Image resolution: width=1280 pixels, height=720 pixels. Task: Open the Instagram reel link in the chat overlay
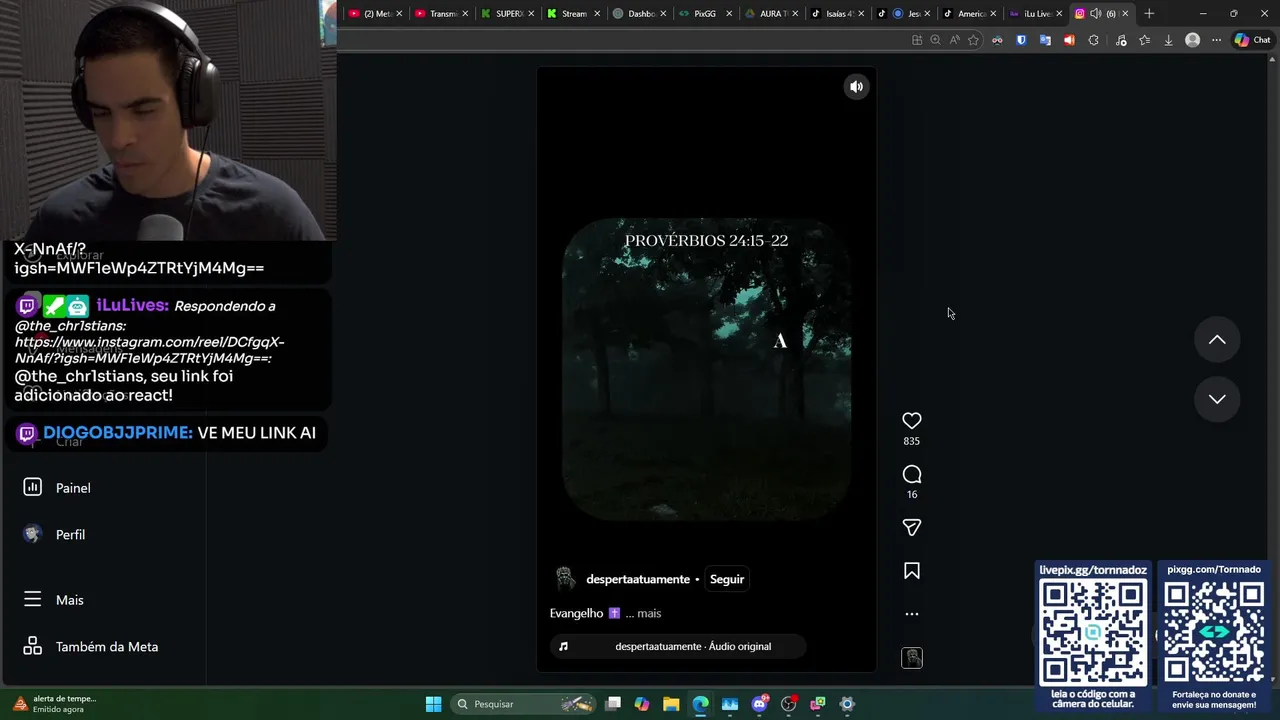tap(149, 350)
